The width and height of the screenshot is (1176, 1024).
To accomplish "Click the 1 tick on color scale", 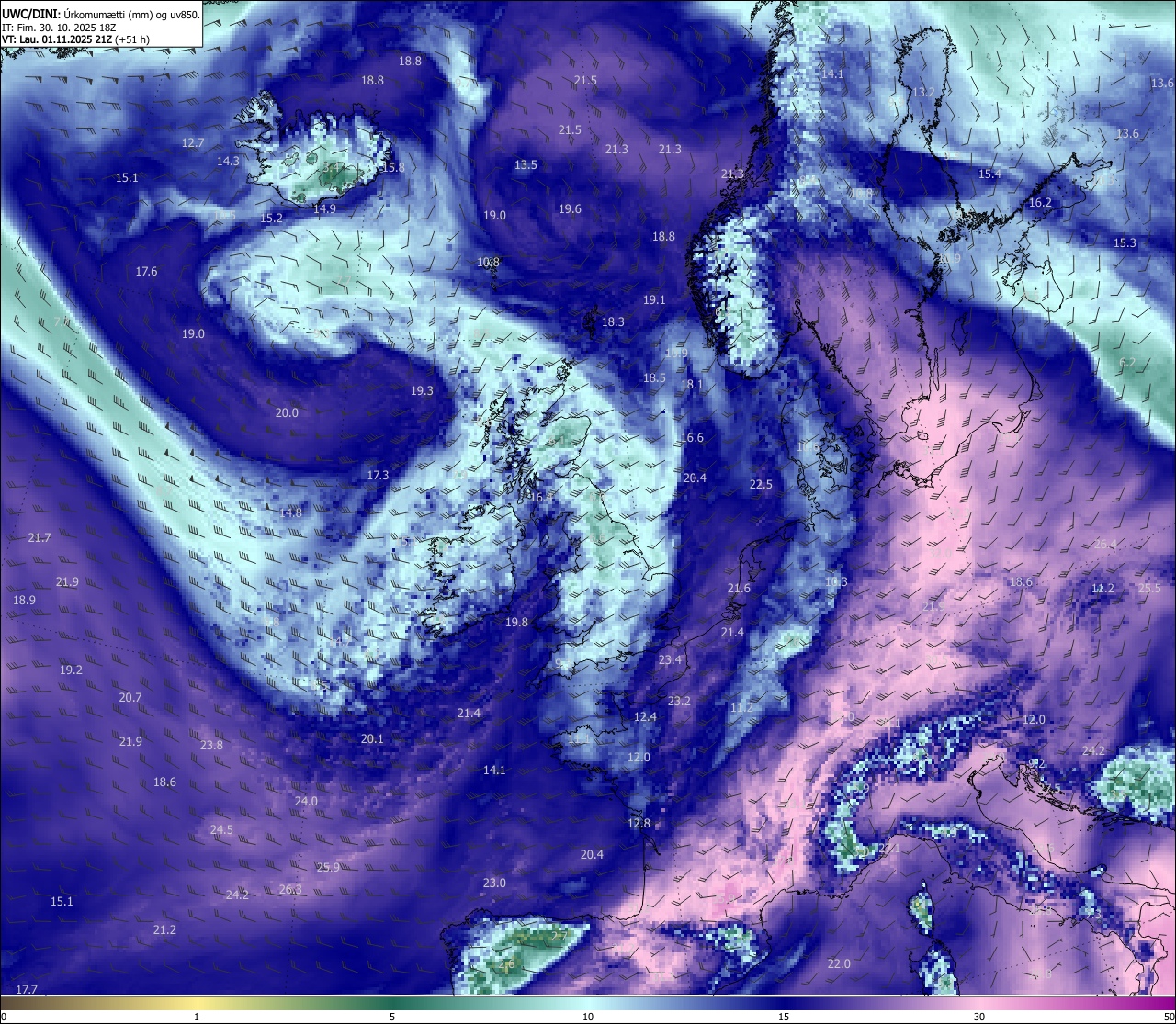I will (x=197, y=1017).
